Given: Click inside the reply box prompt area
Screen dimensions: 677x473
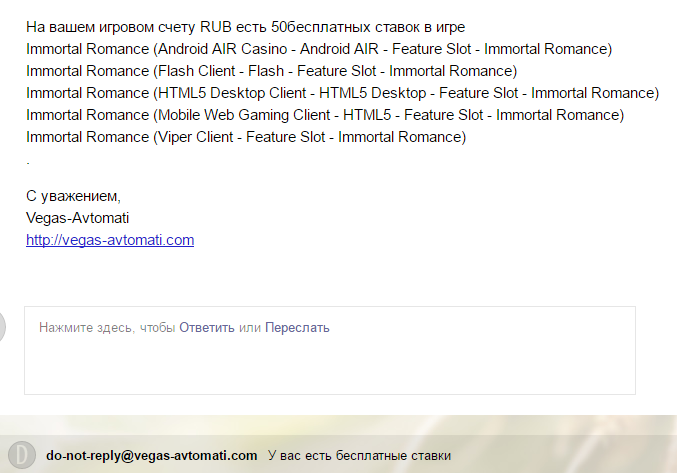Looking at the screenshot, I should pos(330,350).
